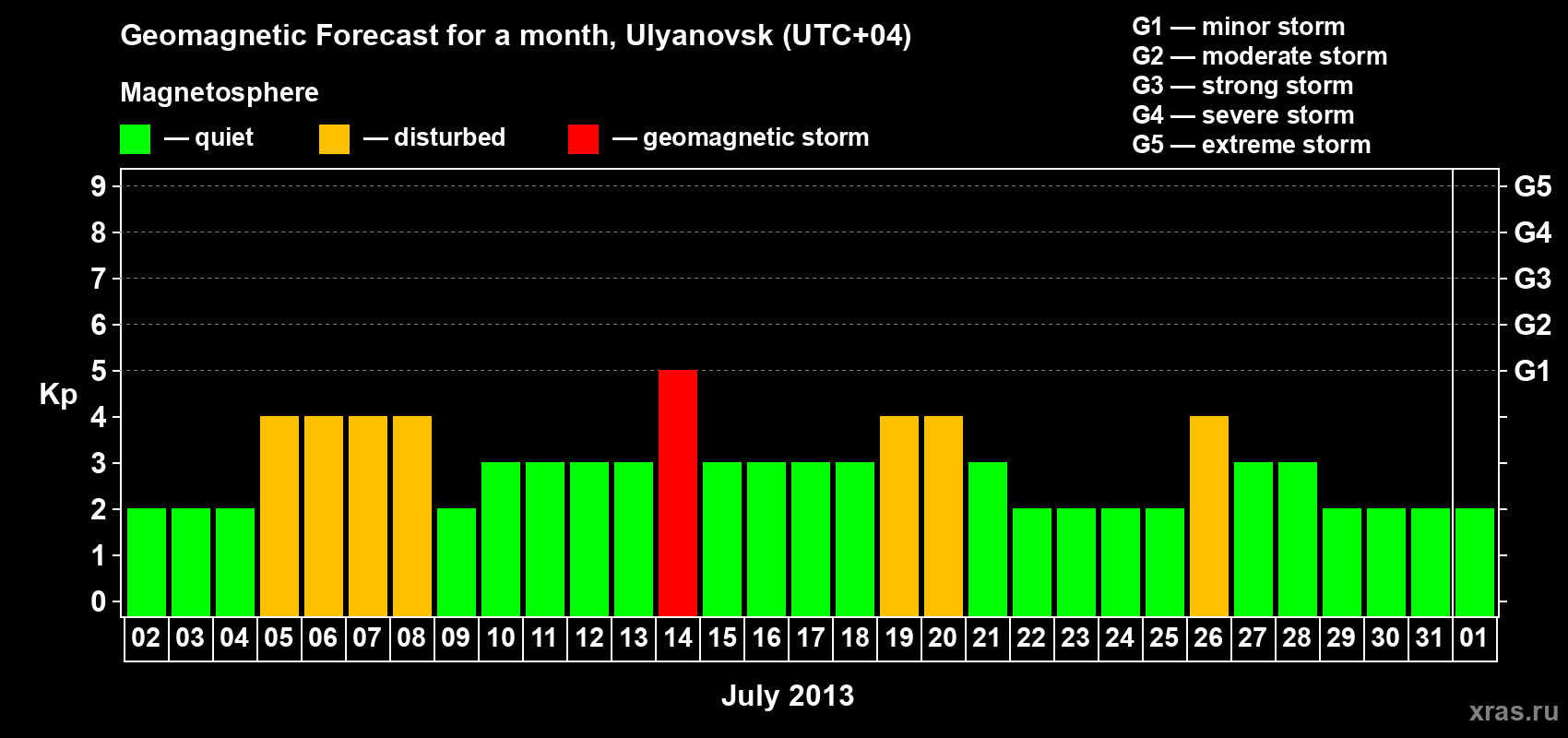This screenshot has width=1568, height=738.
Task: Click the orange bar above date 19
Action: point(899,516)
